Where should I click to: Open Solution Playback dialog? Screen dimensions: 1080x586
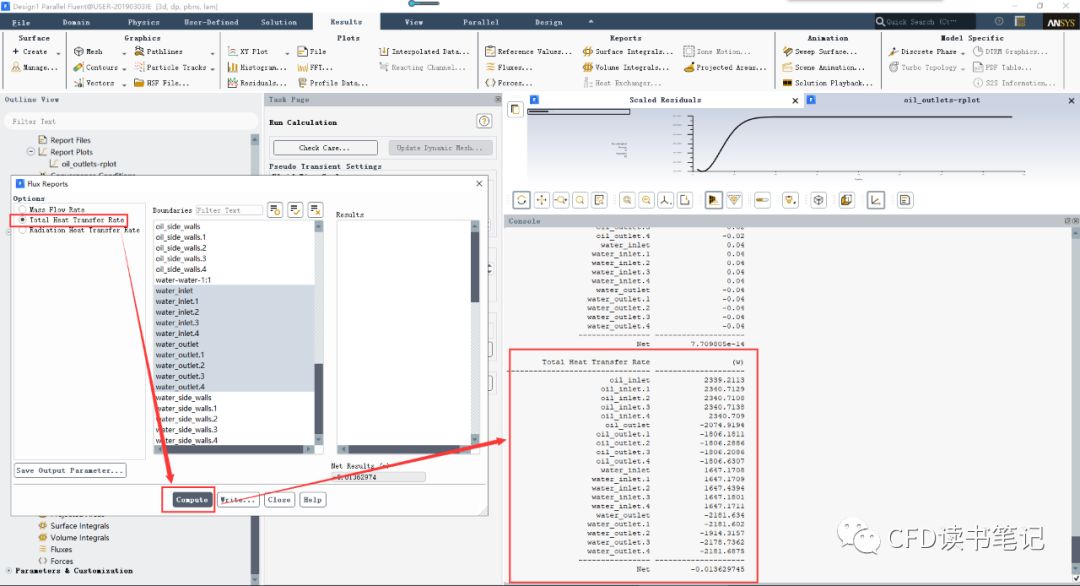[828, 83]
